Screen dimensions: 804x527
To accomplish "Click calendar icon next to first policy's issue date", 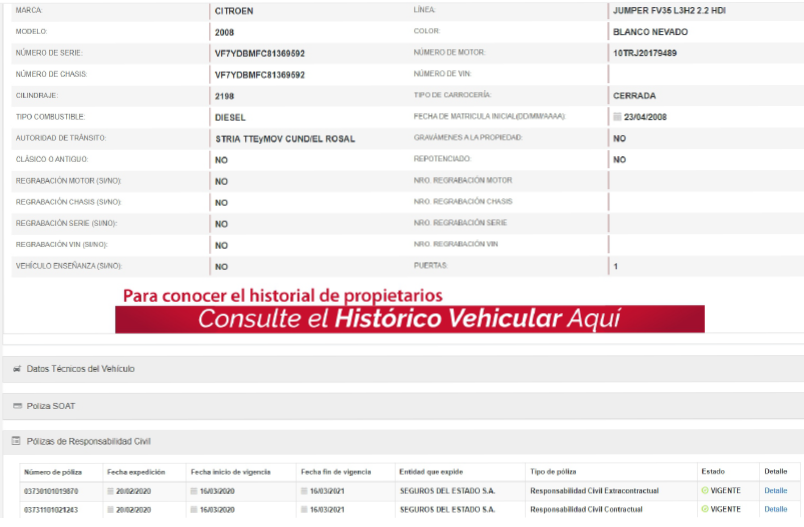I will [x=111, y=491].
